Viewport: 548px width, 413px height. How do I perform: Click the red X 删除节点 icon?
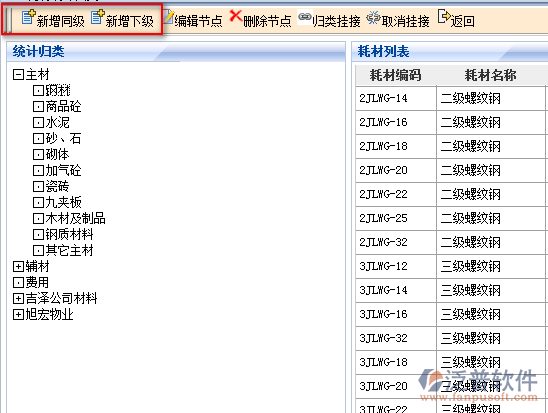point(236,16)
